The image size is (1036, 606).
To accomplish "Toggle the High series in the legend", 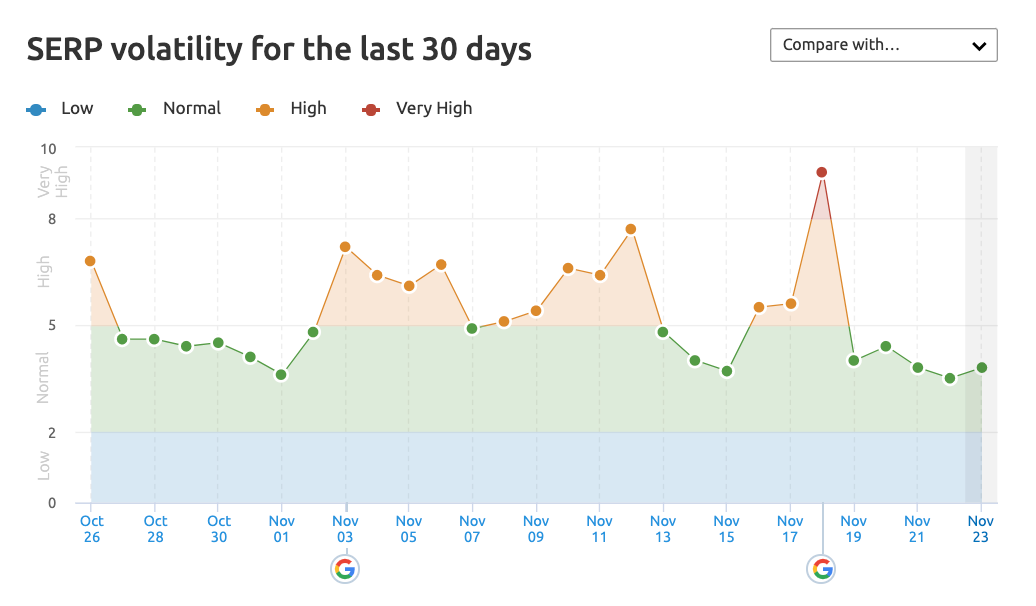I will pos(293,108).
